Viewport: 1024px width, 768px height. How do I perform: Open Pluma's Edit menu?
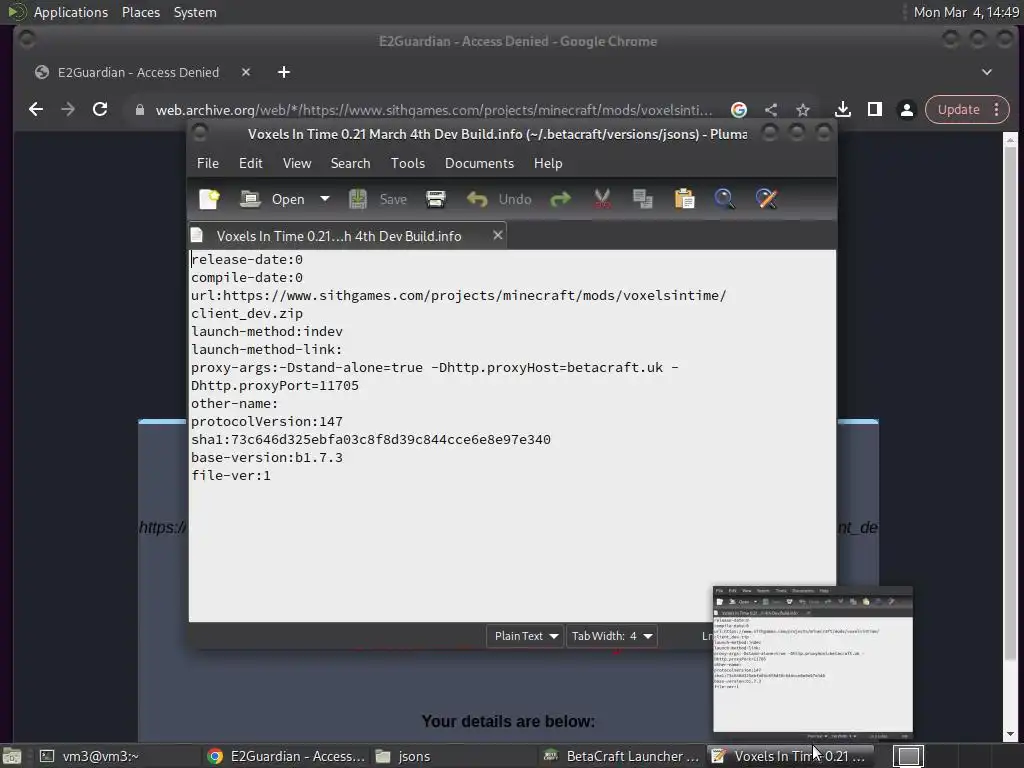coord(251,163)
